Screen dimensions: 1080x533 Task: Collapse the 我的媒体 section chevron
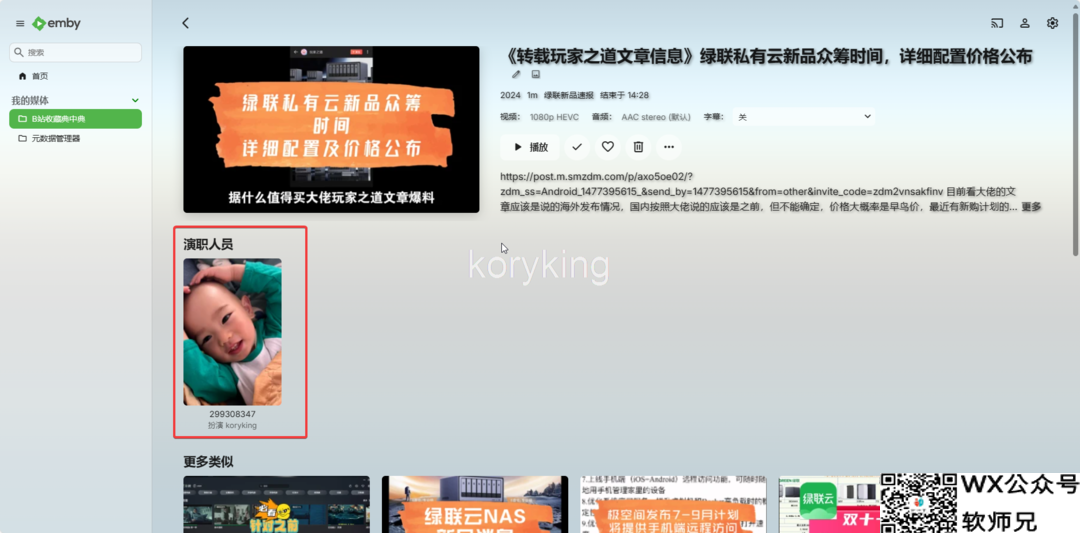(135, 101)
